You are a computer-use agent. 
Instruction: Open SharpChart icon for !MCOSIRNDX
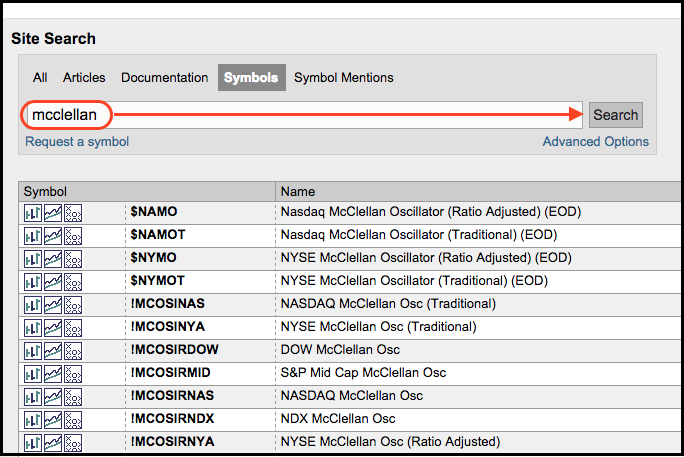33,420
